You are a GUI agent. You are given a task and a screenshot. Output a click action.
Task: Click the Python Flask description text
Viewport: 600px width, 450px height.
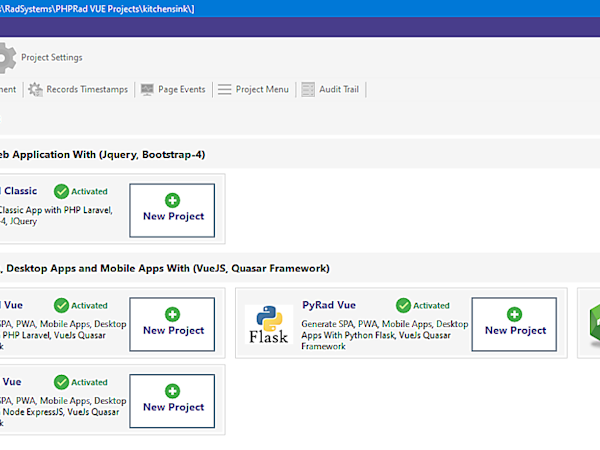385,335
